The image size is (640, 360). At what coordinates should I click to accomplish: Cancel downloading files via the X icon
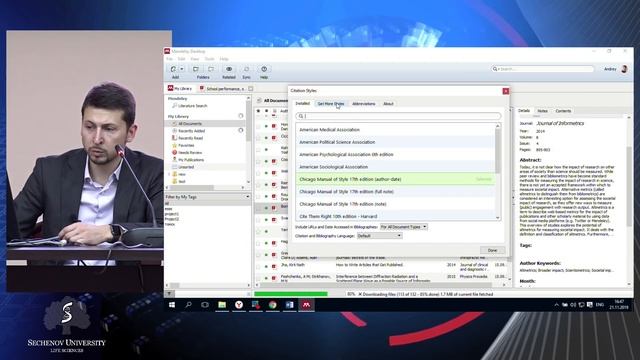point(360,294)
